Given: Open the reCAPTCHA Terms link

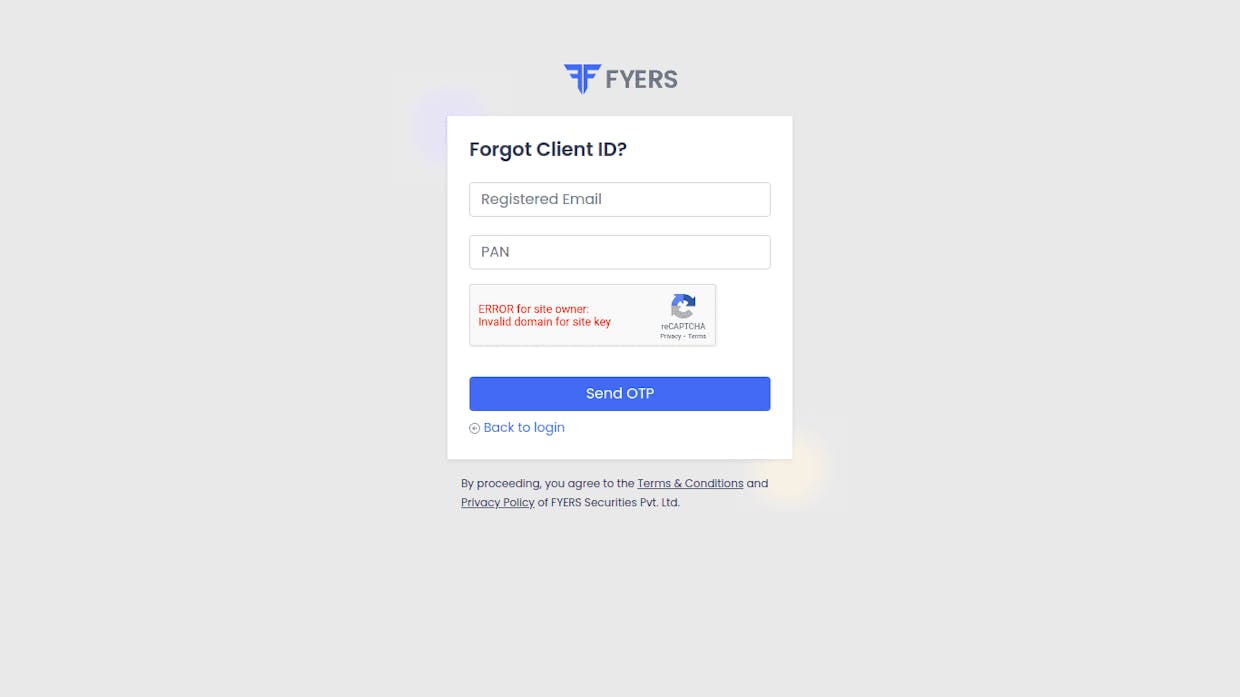Looking at the screenshot, I should click(697, 336).
